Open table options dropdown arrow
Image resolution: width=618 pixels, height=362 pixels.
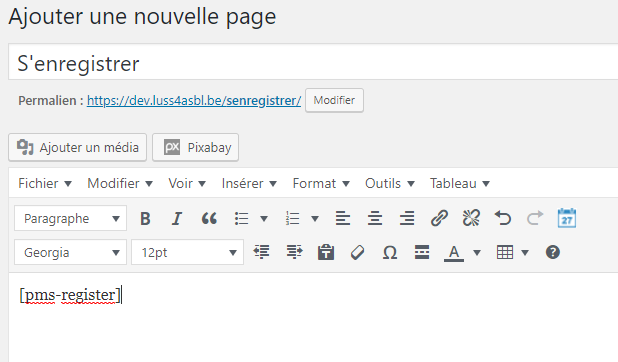[x=525, y=252]
